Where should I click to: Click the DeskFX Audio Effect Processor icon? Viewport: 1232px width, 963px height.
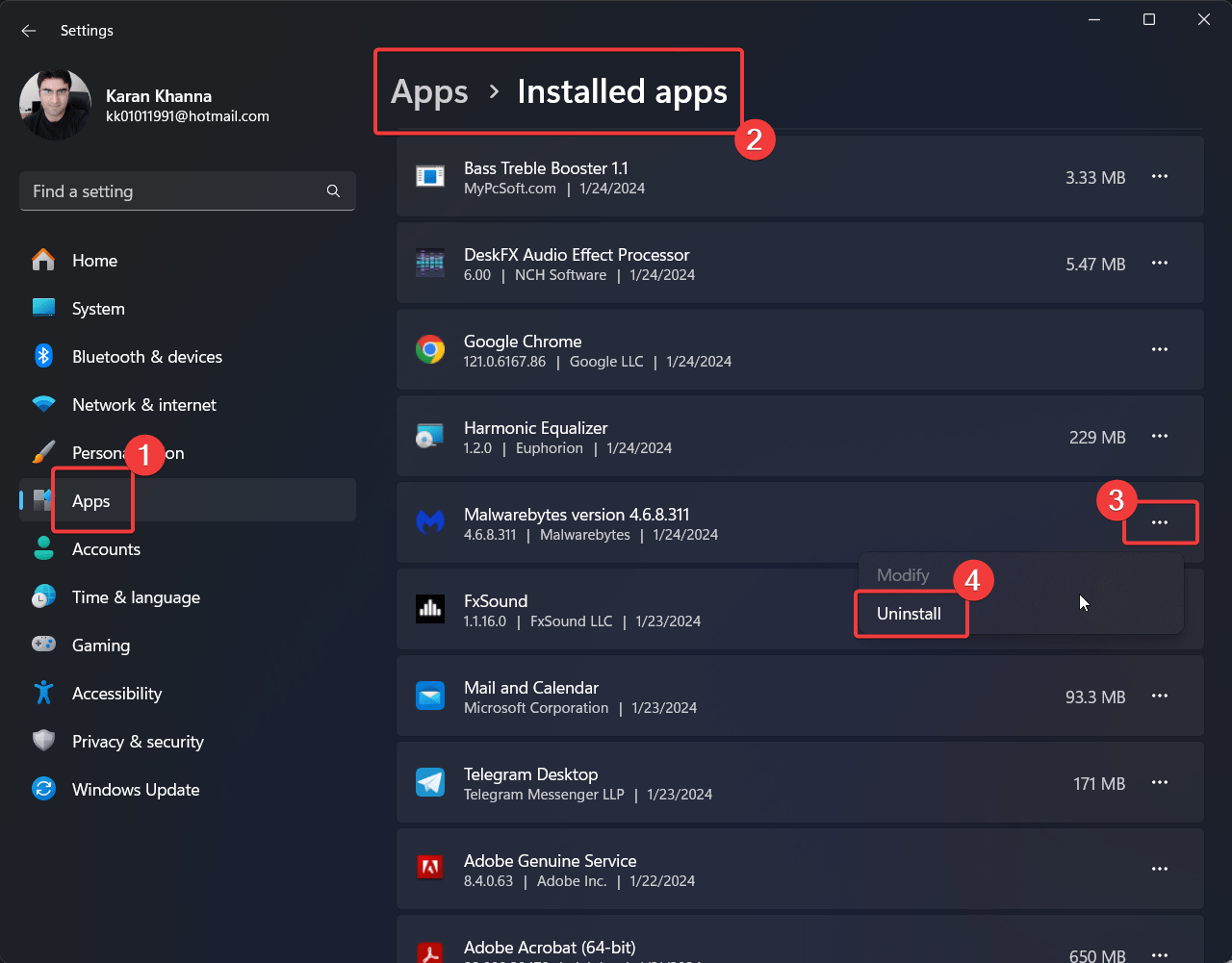pyautogui.click(x=430, y=263)
